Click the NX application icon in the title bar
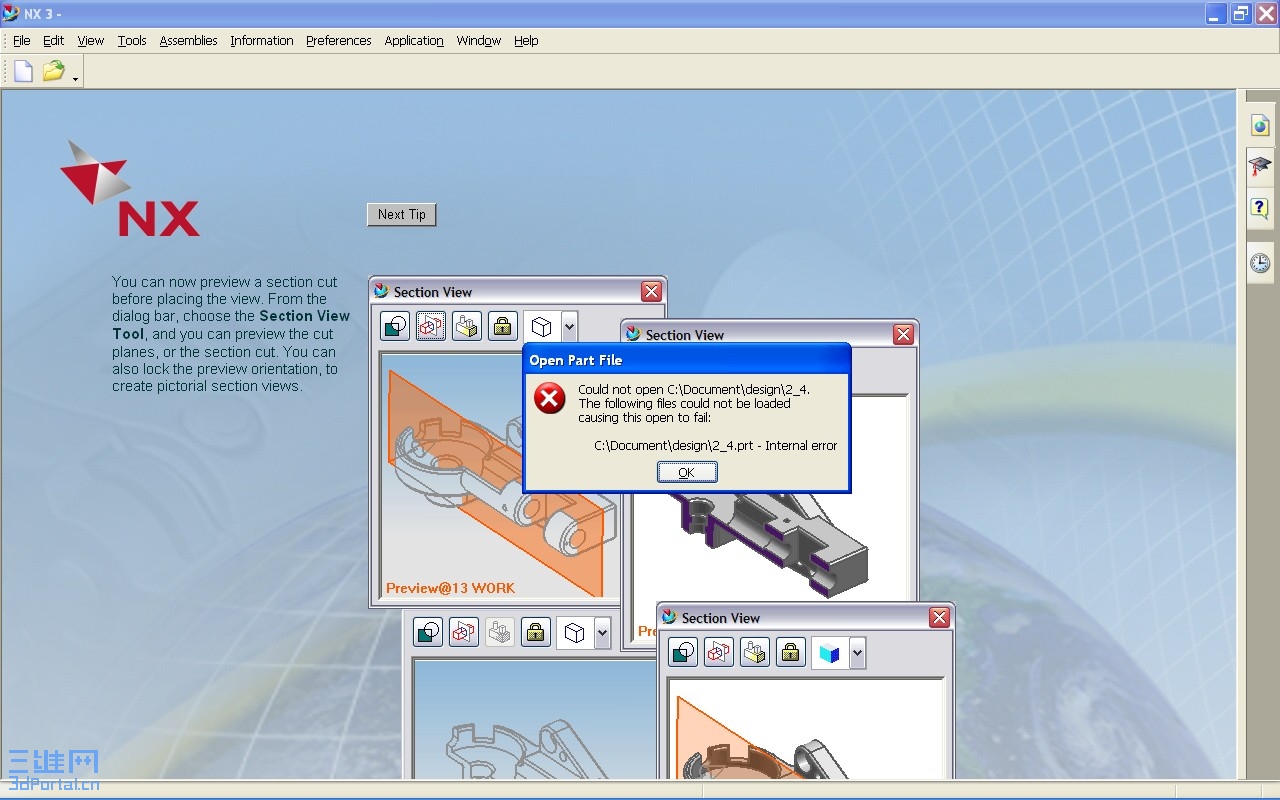 tap(11, 13)
